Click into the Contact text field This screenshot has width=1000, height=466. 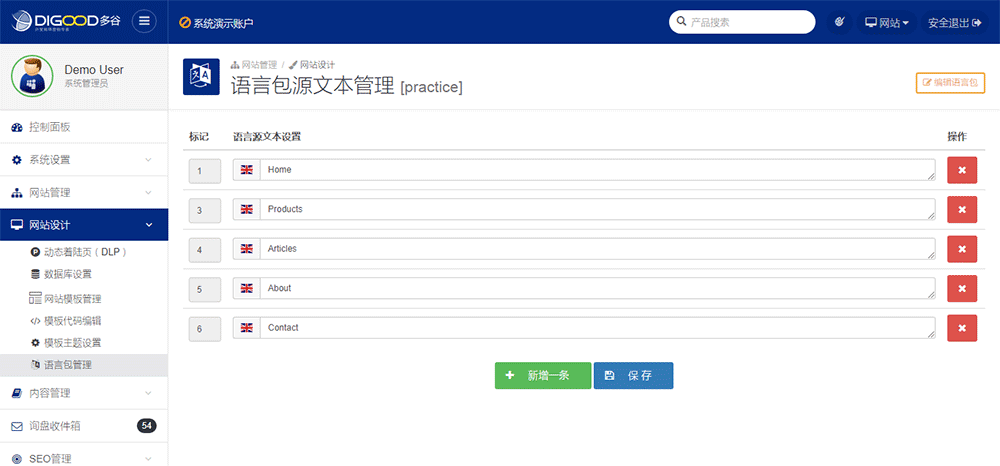[x=598, y=328]
